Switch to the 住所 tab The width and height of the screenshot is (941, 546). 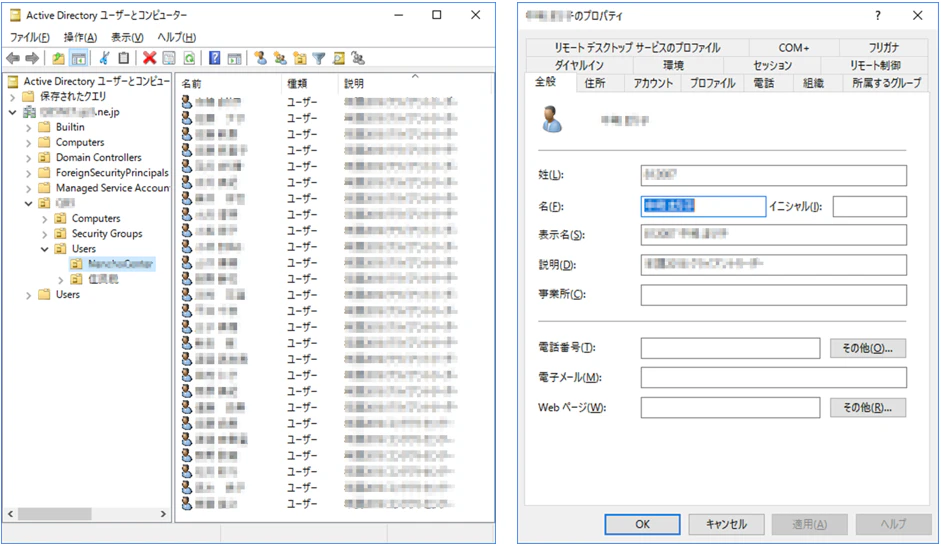[595, 83]
